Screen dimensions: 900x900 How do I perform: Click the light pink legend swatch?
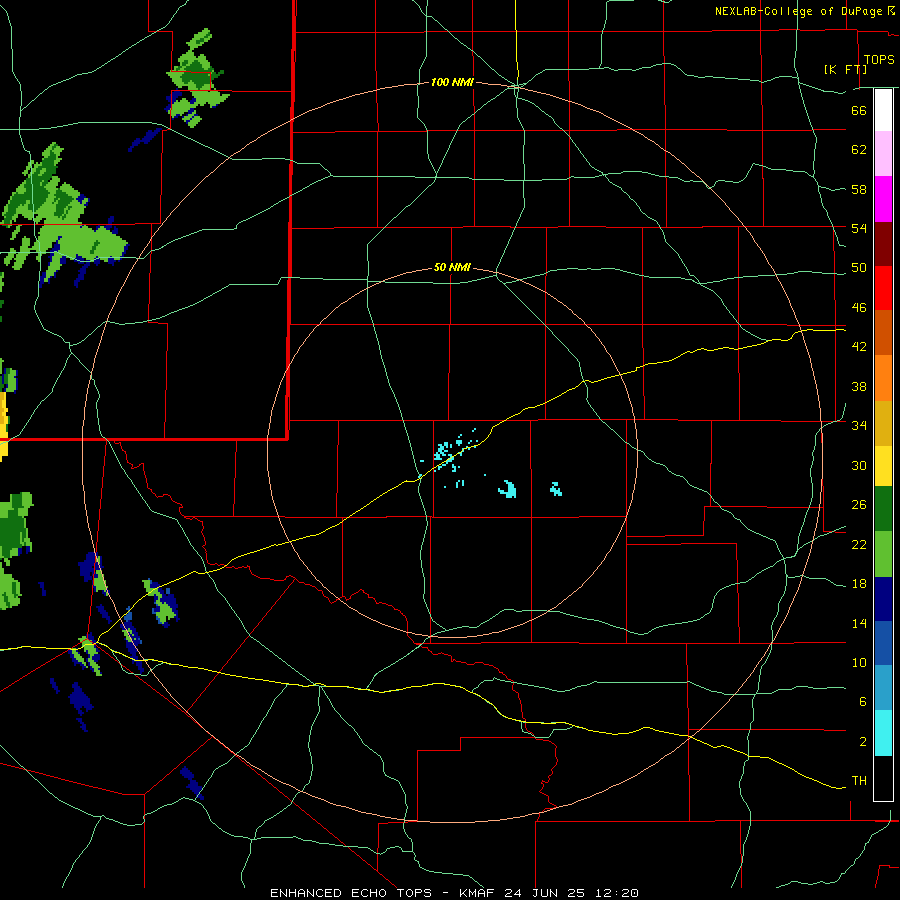click(883, 154)
